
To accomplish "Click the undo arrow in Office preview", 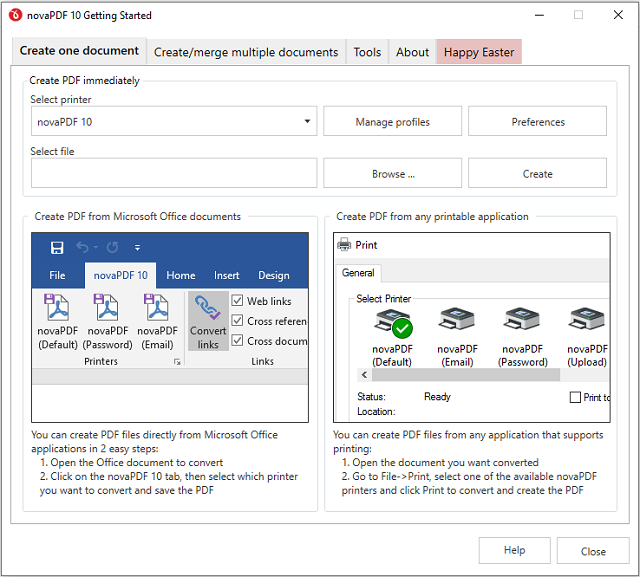I will click(x=82, y=247).
